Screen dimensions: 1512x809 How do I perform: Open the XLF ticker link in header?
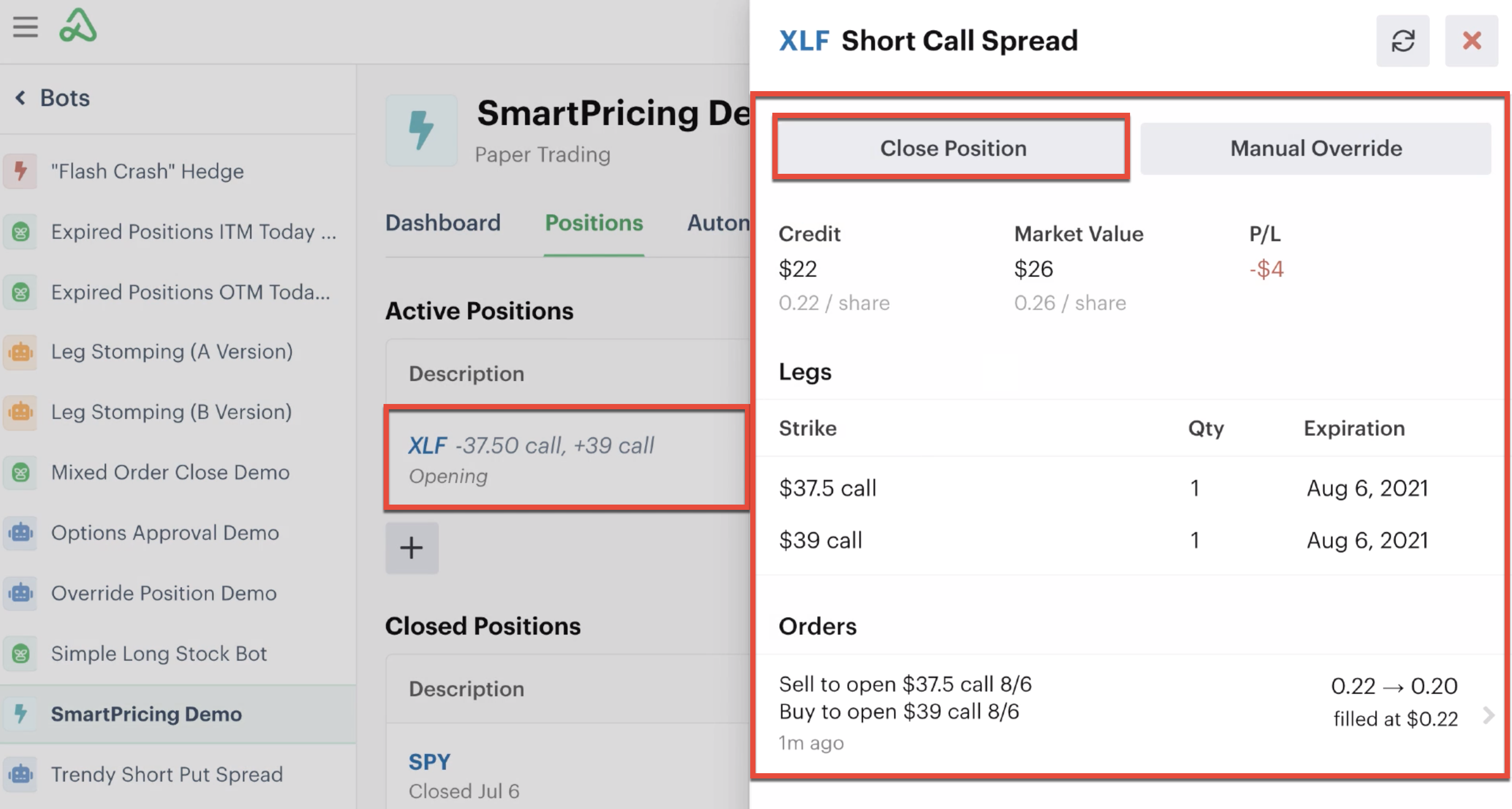pos(803,41)
